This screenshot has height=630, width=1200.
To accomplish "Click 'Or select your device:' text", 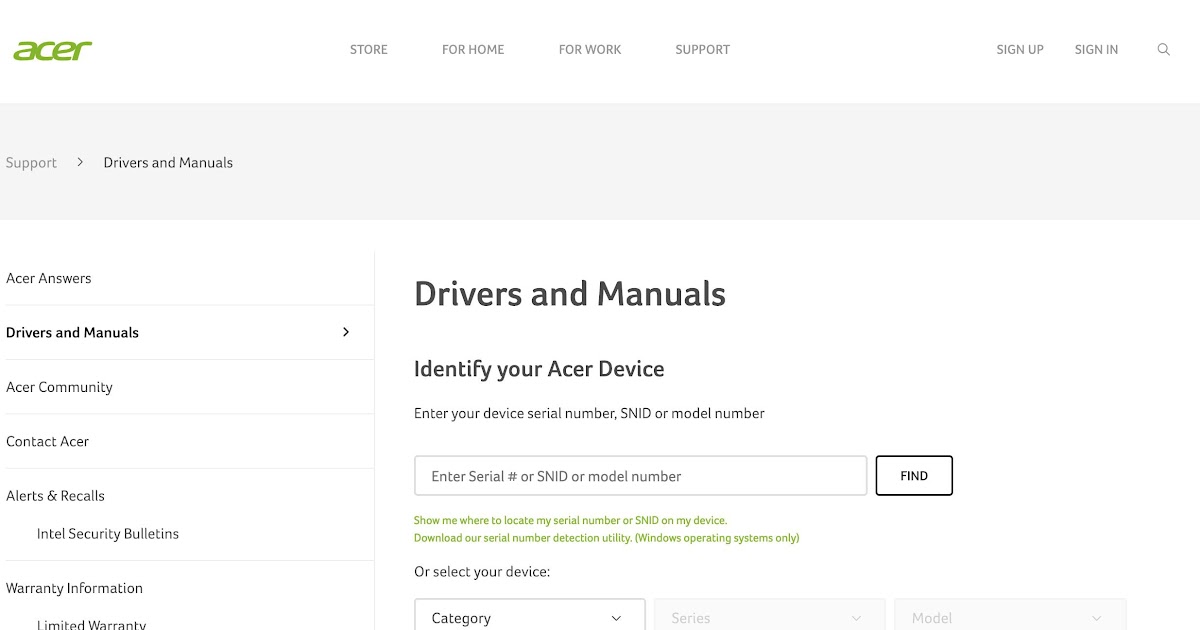I will 482,572.
